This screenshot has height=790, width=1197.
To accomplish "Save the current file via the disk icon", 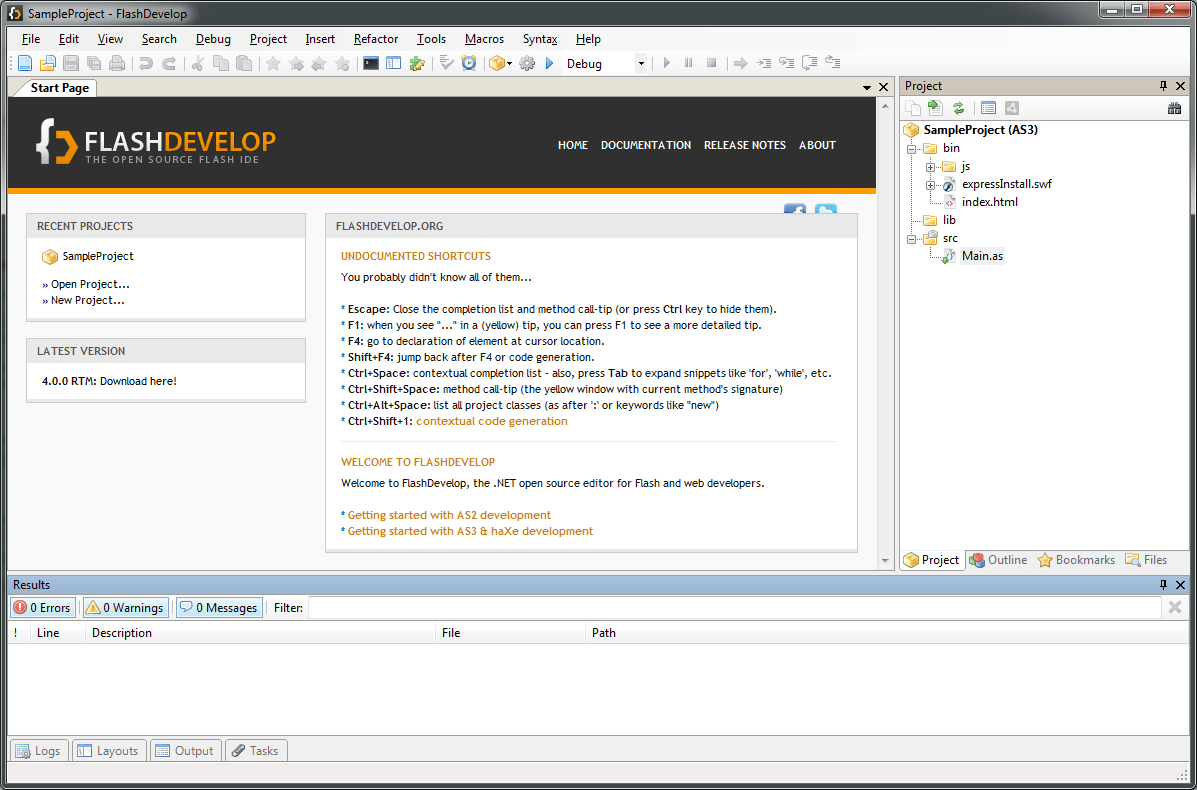I will 69,63.
